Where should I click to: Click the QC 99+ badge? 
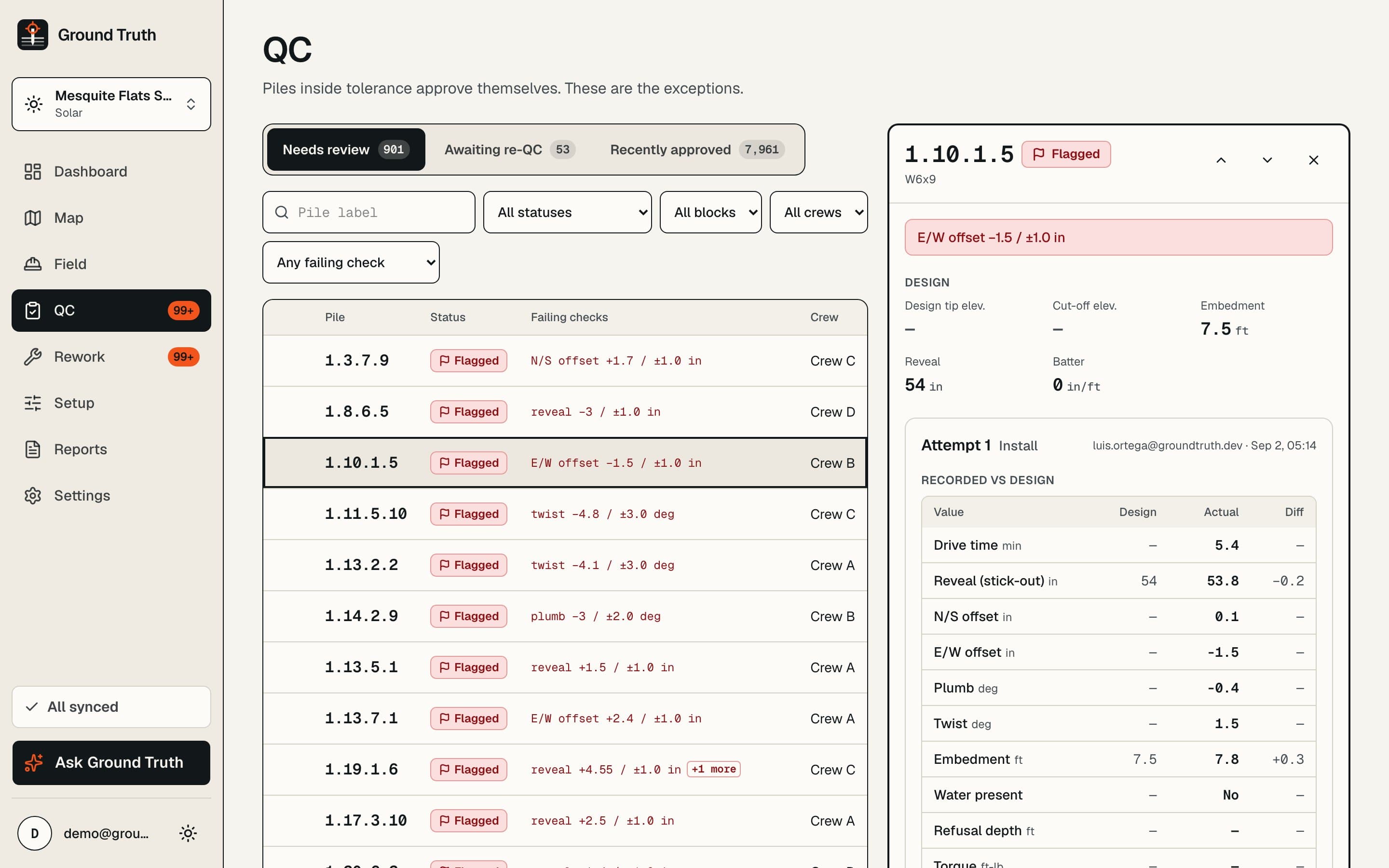183,311
